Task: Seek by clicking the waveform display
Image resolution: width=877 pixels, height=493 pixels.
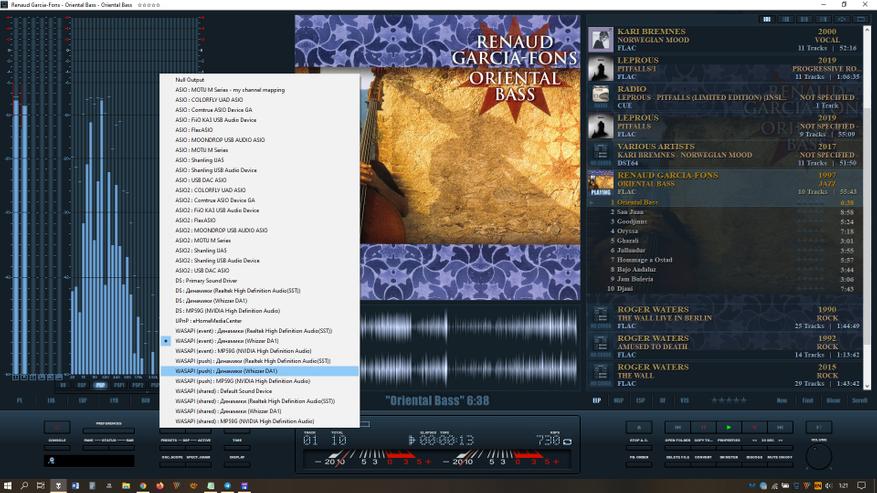Action: 469,347
